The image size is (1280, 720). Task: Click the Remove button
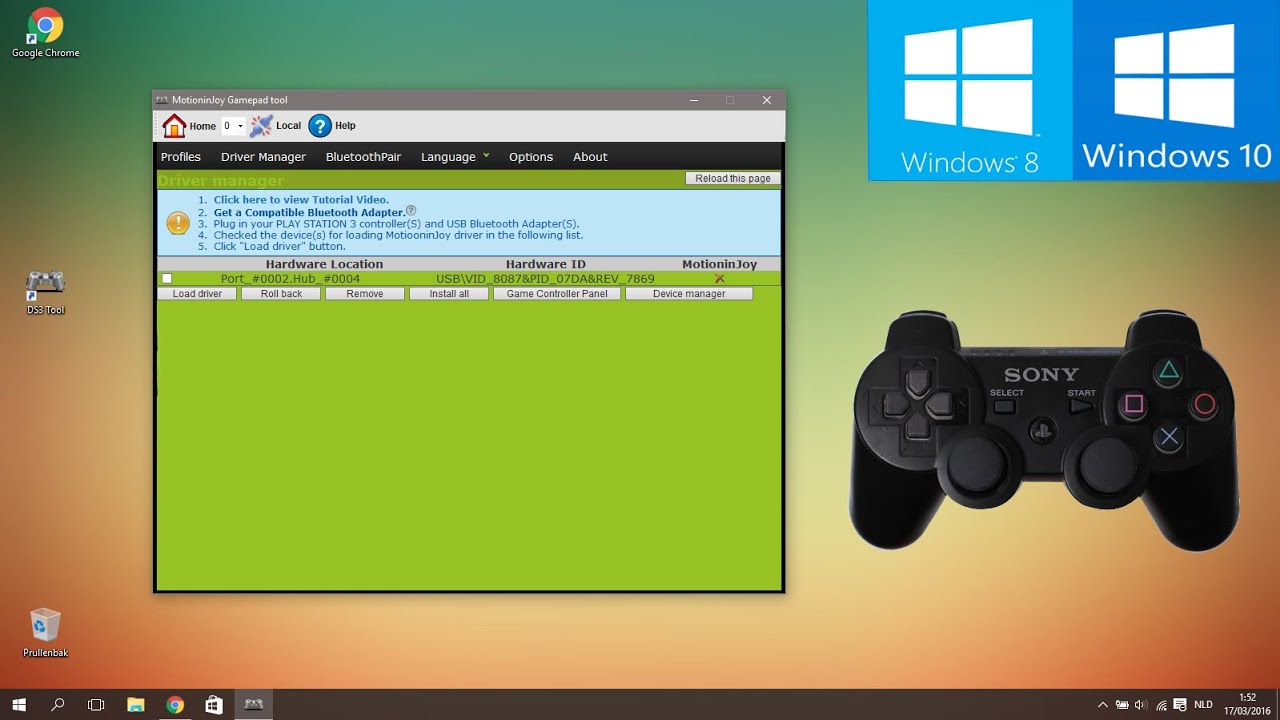365,294
